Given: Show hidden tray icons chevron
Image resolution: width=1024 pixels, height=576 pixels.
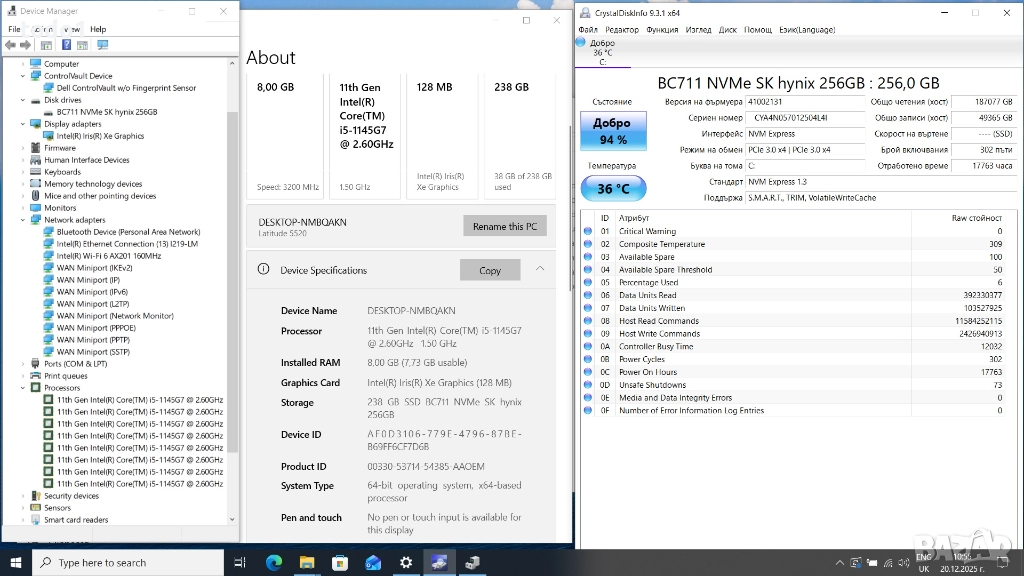Looking at the screenshot, I should (x=839, y=562).
